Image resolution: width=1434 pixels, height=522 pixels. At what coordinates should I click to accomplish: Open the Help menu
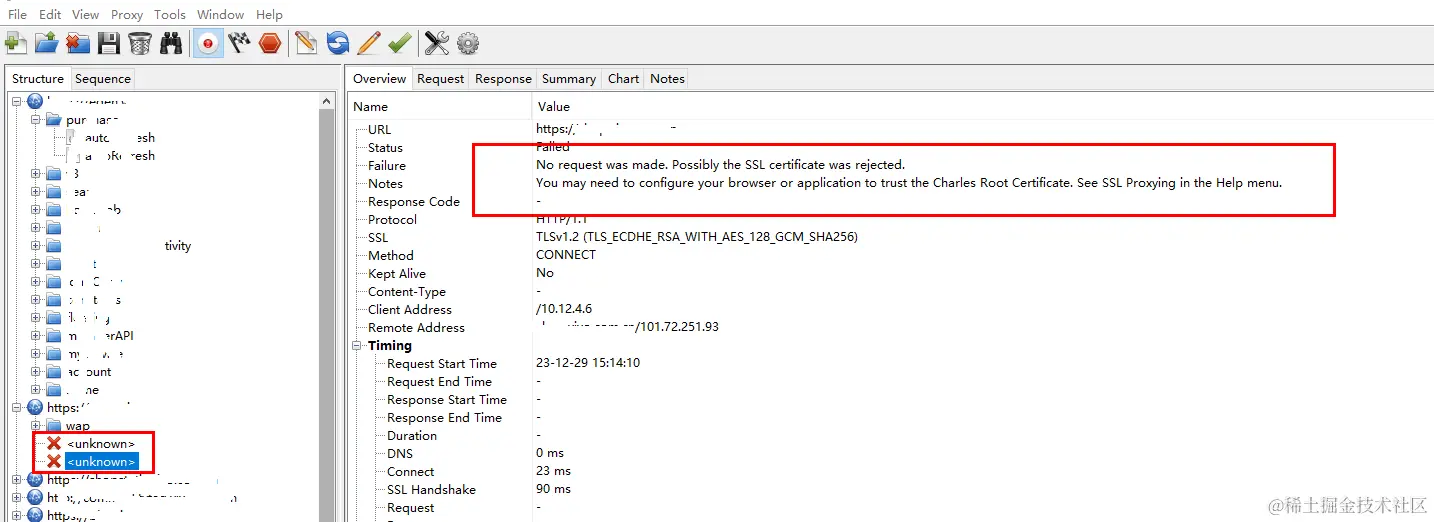coord(269,14)
